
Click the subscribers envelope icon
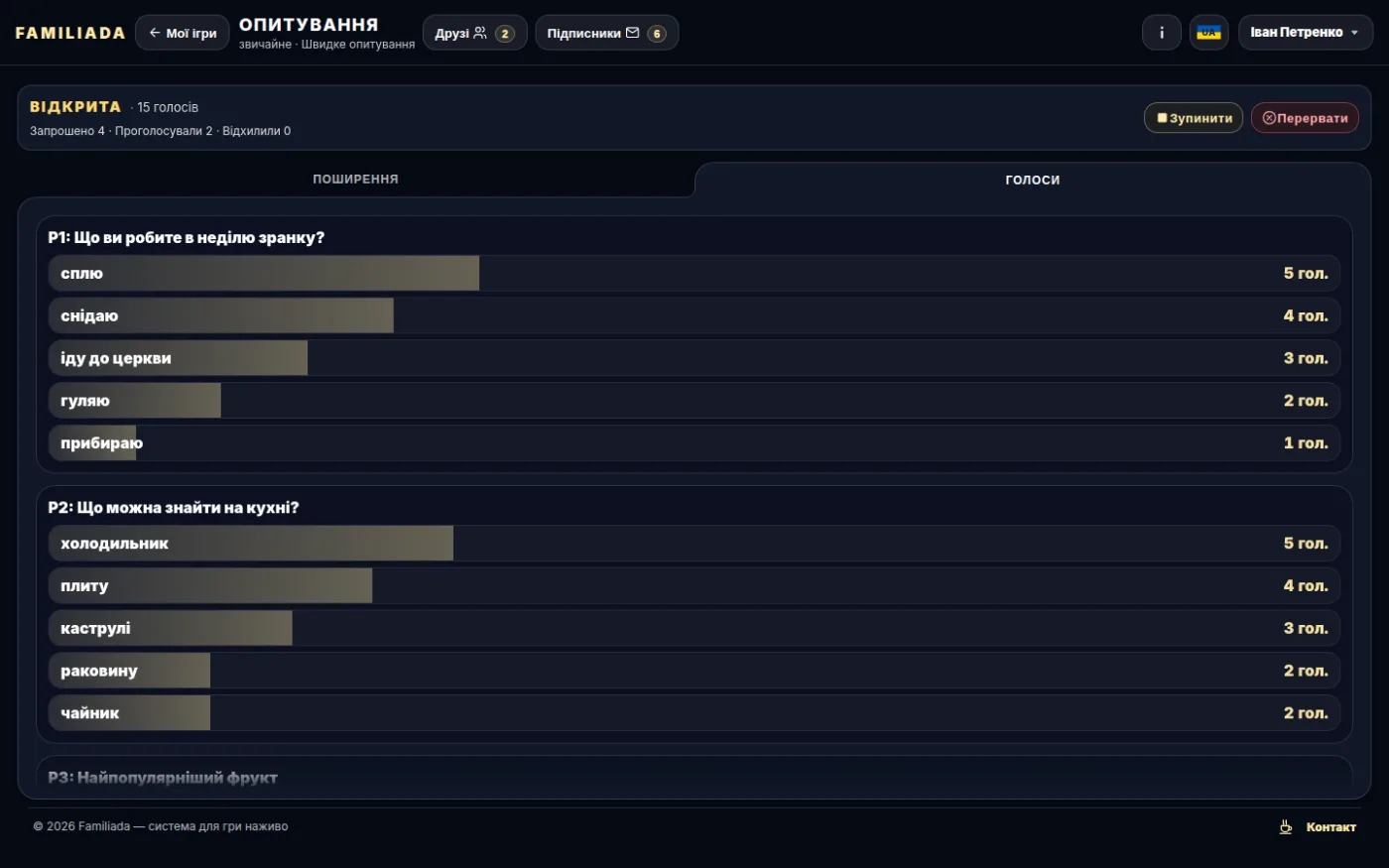coord(632,33)
